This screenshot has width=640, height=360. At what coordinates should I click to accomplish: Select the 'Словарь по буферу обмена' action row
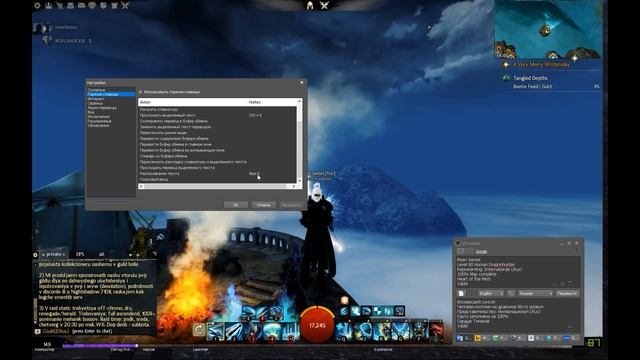pyautogui.click(x=218, y=156)
